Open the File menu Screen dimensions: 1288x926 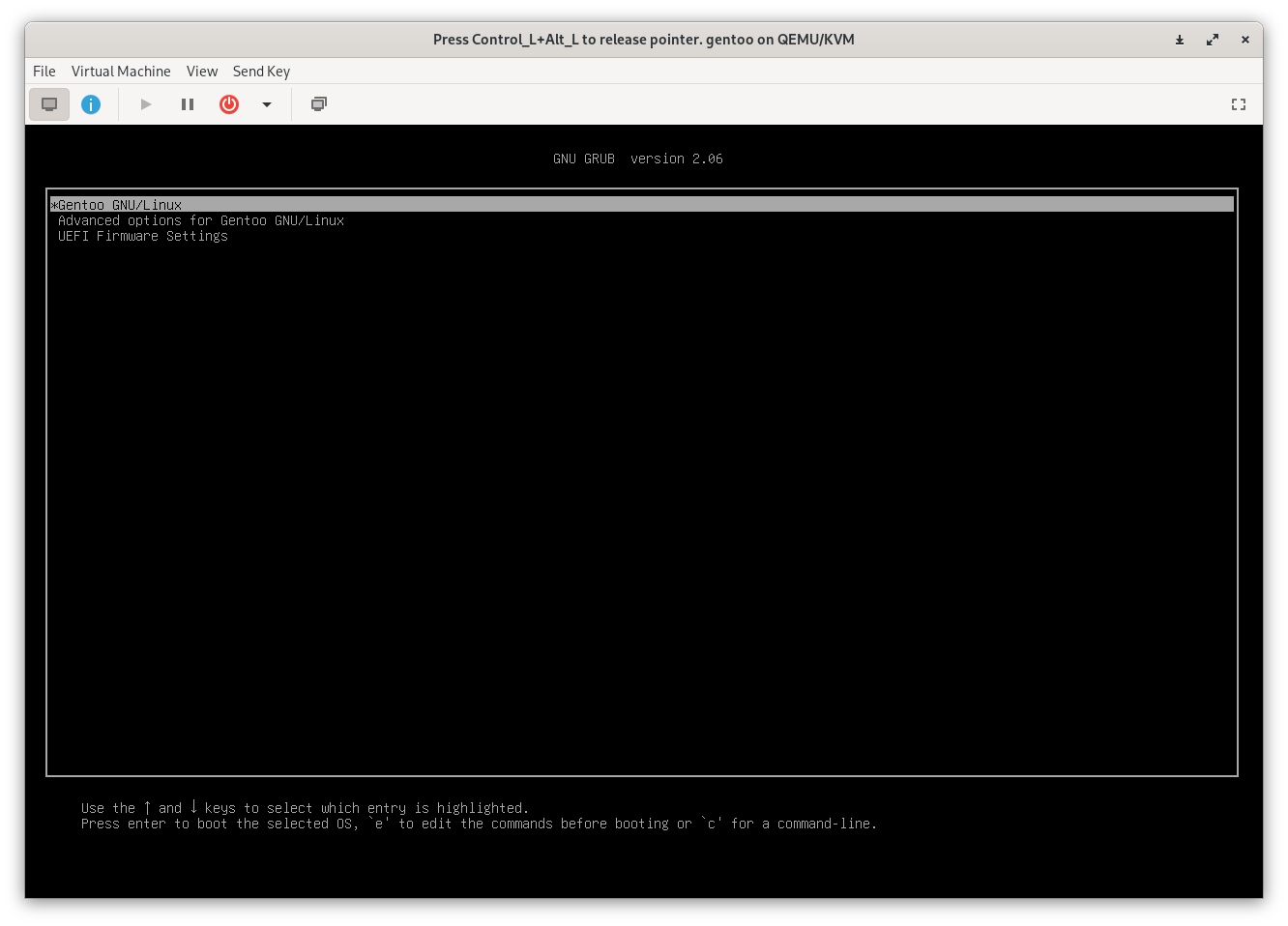click(x=44, y=71)
